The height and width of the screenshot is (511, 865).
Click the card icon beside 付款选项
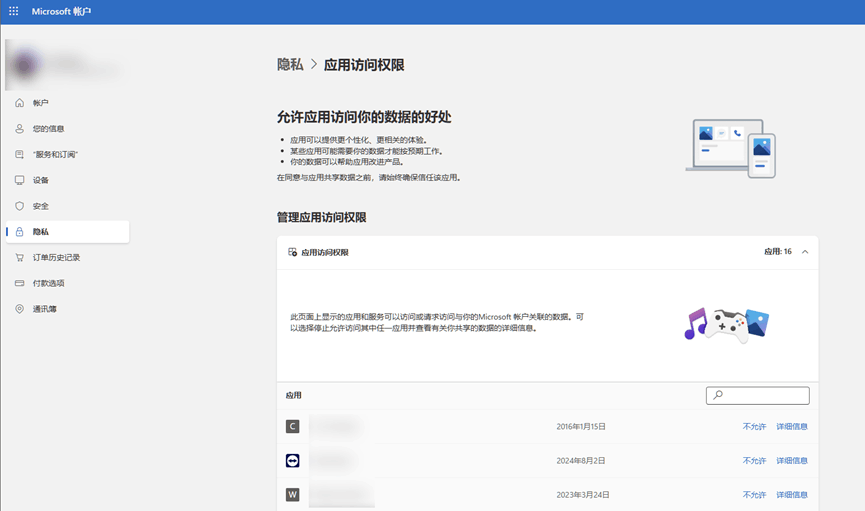(x=19, y=283)
